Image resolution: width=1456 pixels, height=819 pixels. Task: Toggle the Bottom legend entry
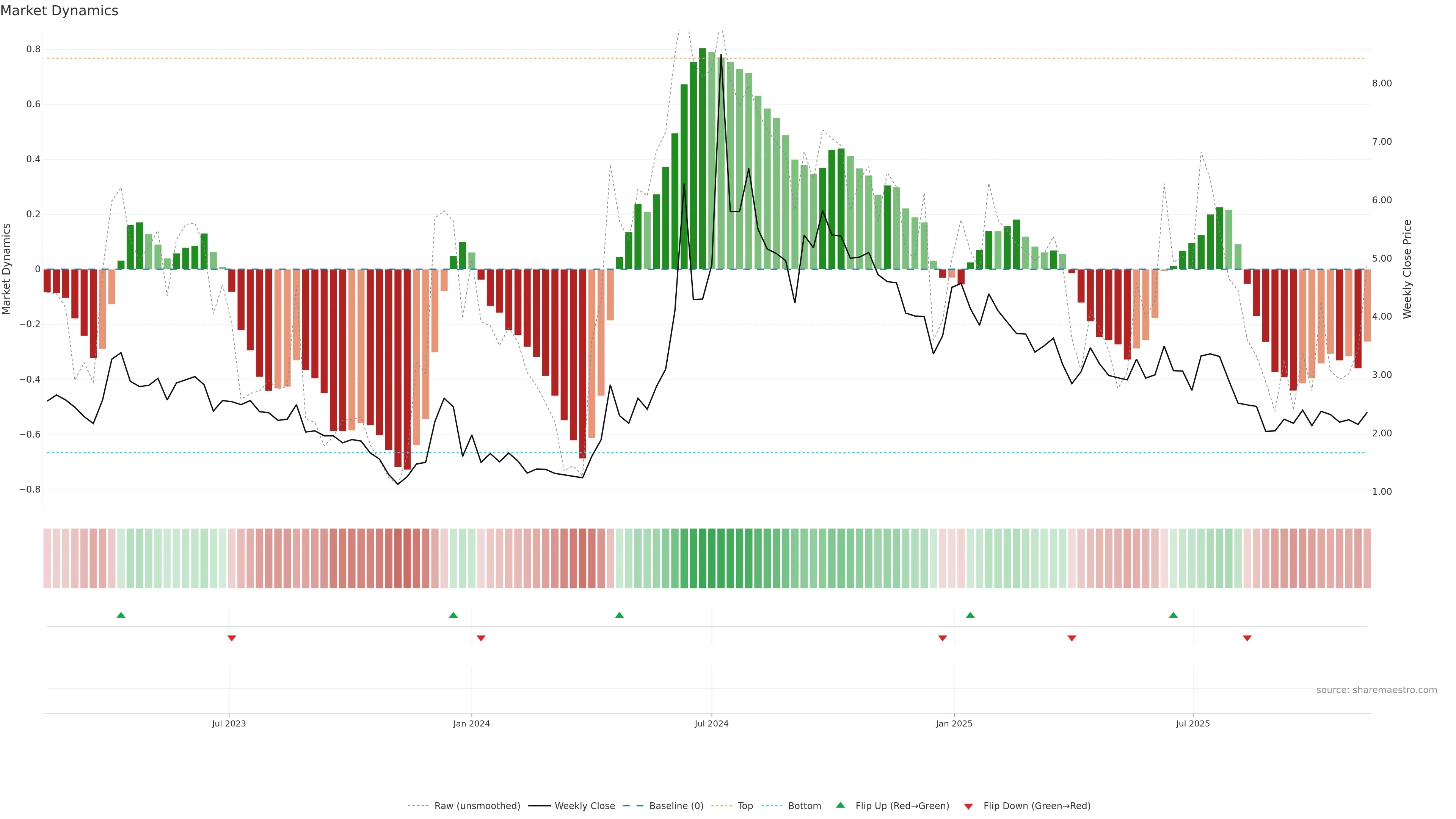804,806
